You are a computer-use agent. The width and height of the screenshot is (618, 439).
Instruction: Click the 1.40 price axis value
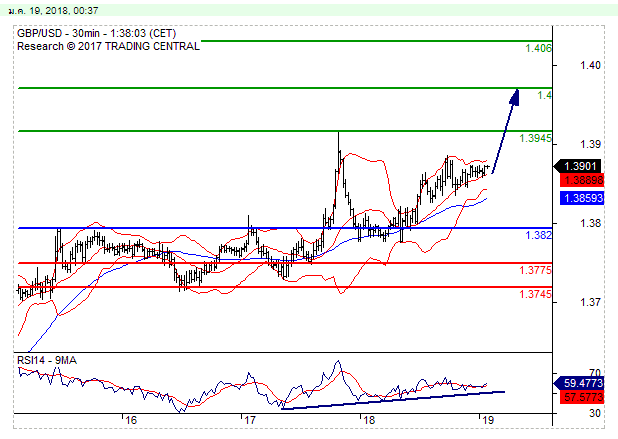coord(590,65)
